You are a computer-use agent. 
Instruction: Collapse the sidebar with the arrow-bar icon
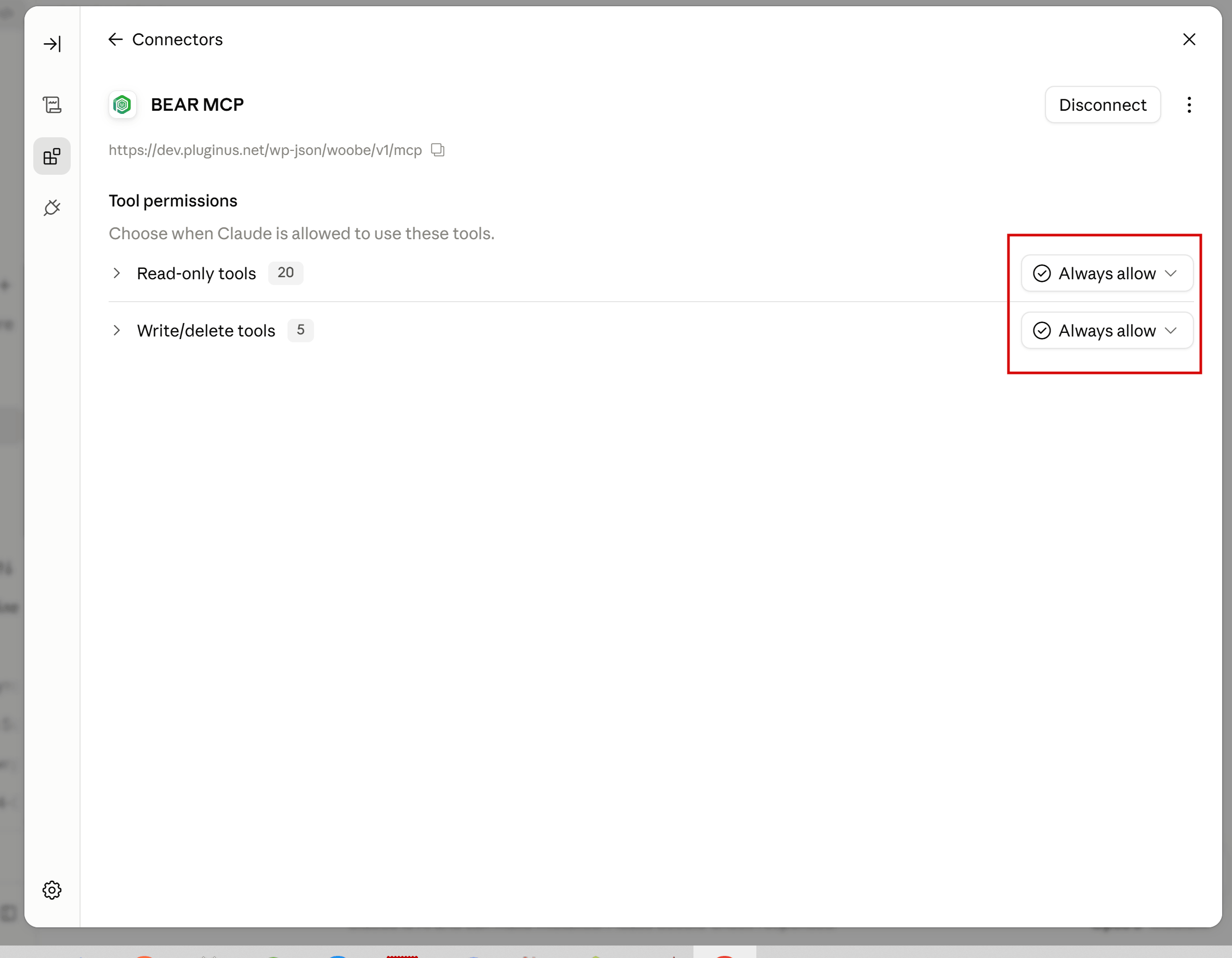point(52,44)
